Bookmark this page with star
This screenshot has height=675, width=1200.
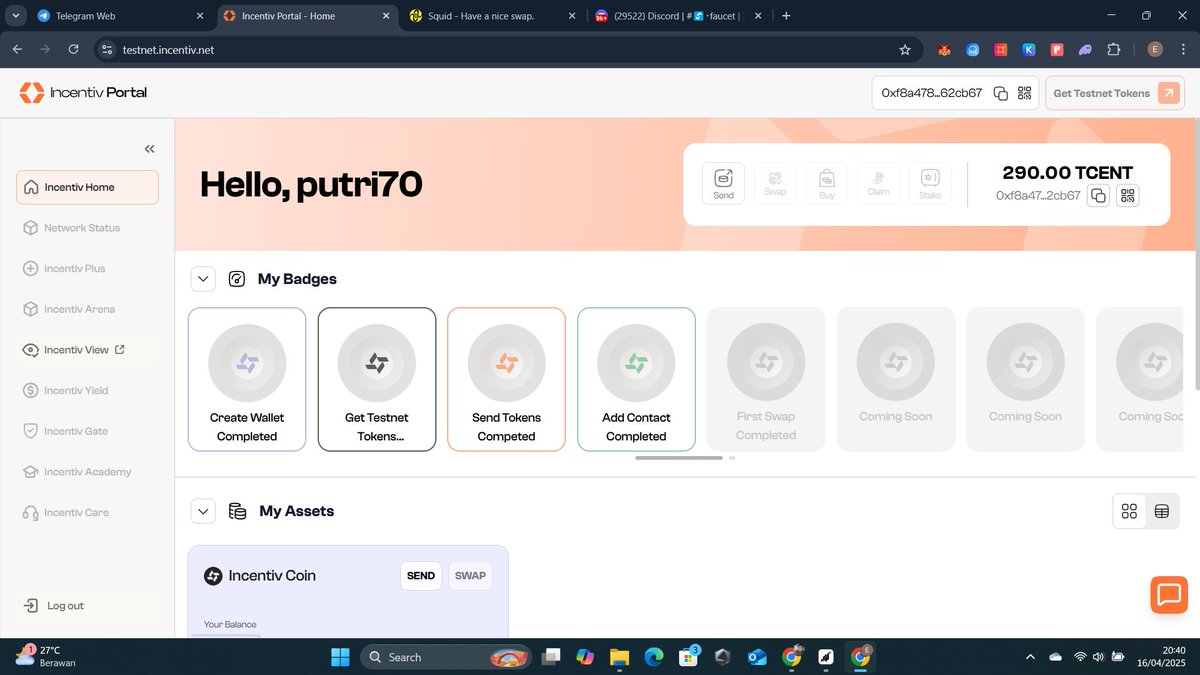pos(905,49)
